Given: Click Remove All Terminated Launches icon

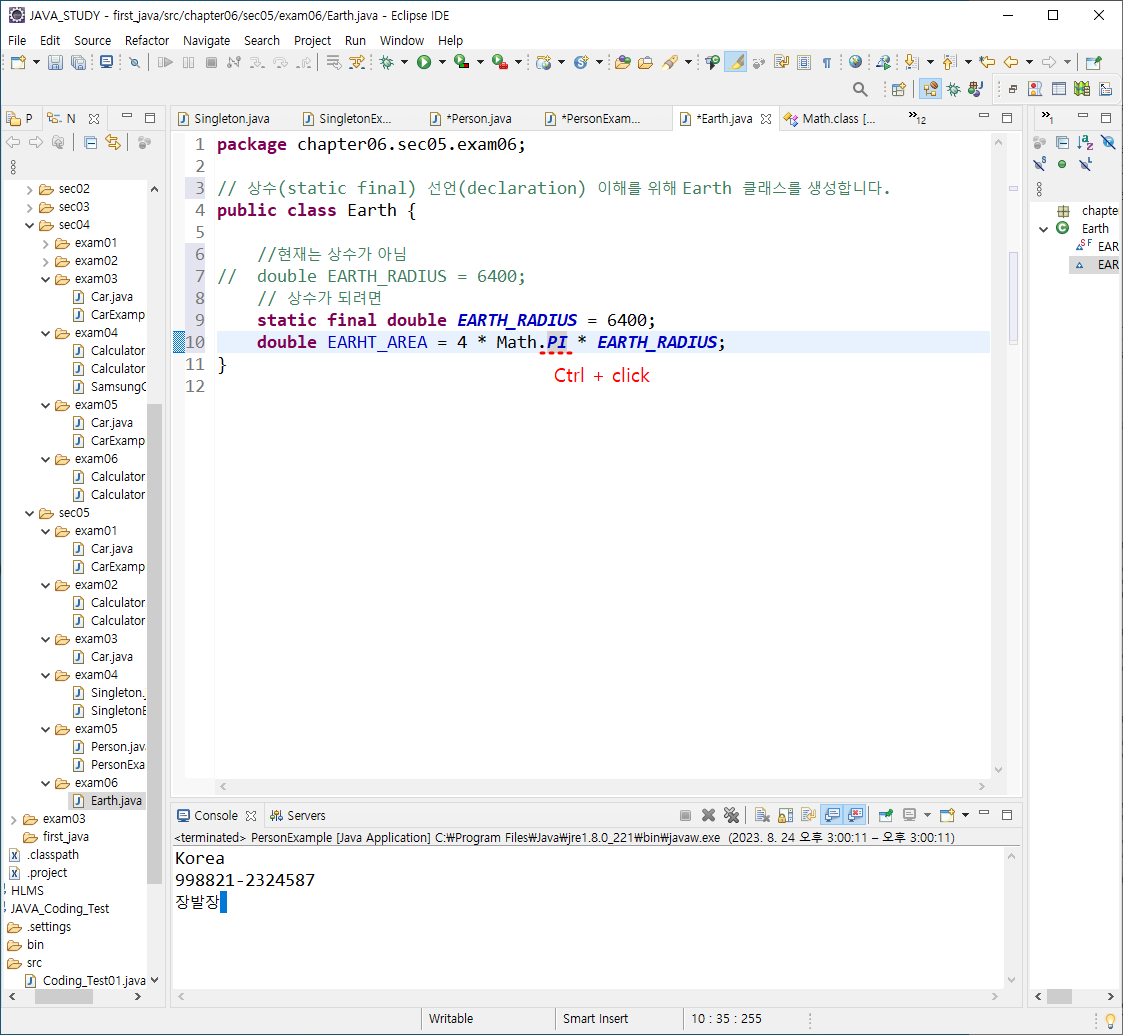Looking at the screenshot, I should (731, 815).
